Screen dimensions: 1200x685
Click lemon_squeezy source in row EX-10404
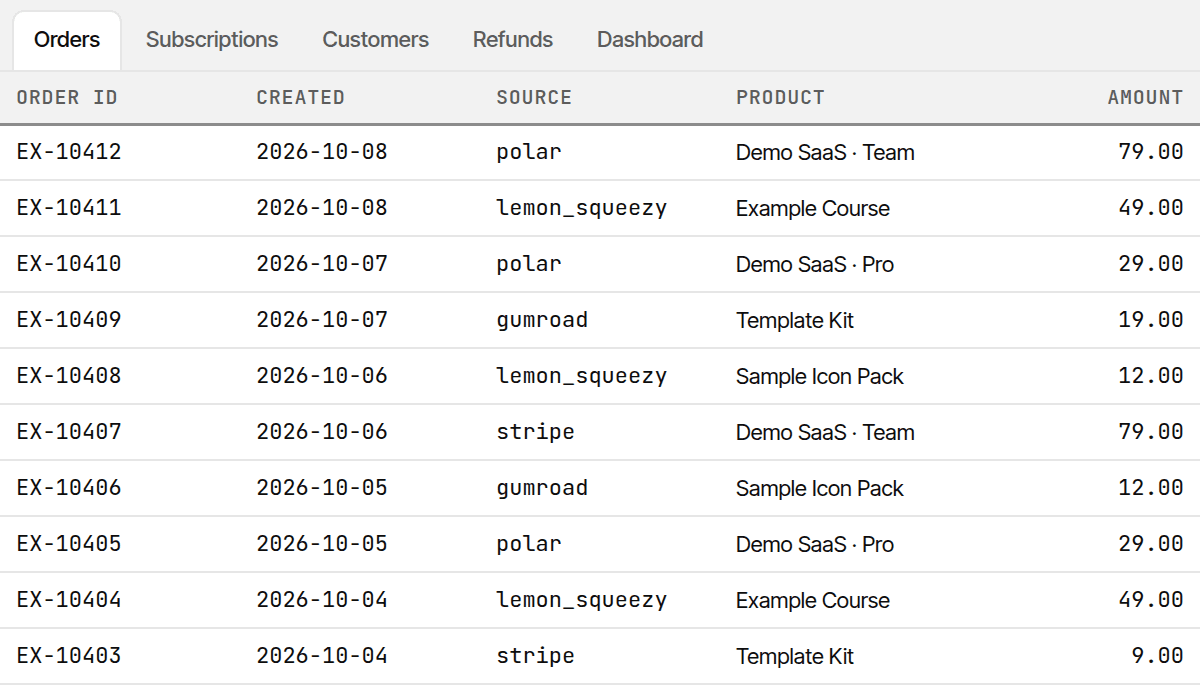[x=582, y=600]
